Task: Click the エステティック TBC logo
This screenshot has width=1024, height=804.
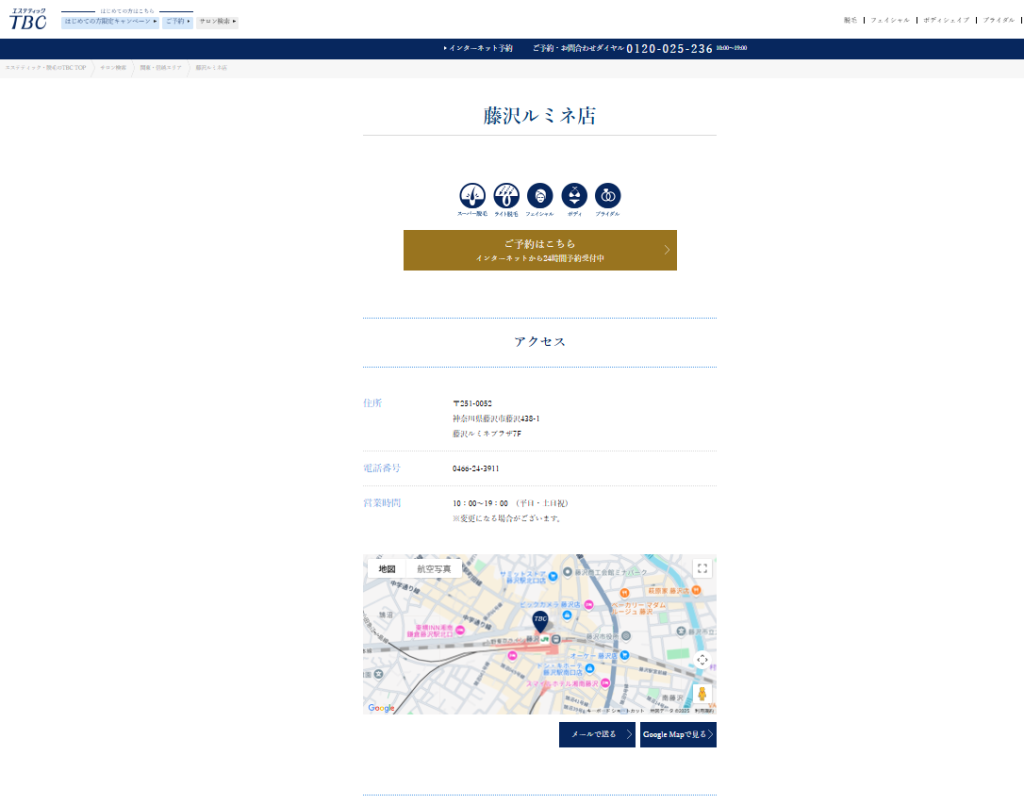Action: pyautogui.click(x=28, y=19)
